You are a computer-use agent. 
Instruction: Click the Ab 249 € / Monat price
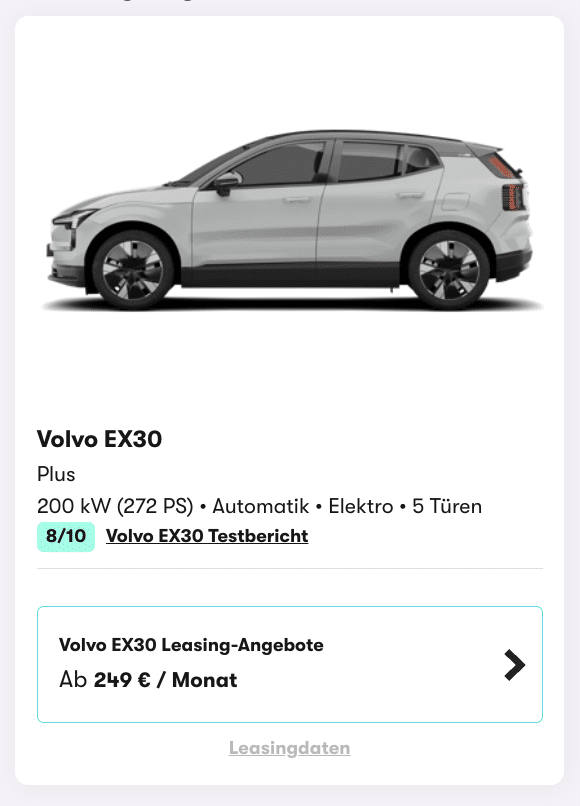[x=148, y=680]
